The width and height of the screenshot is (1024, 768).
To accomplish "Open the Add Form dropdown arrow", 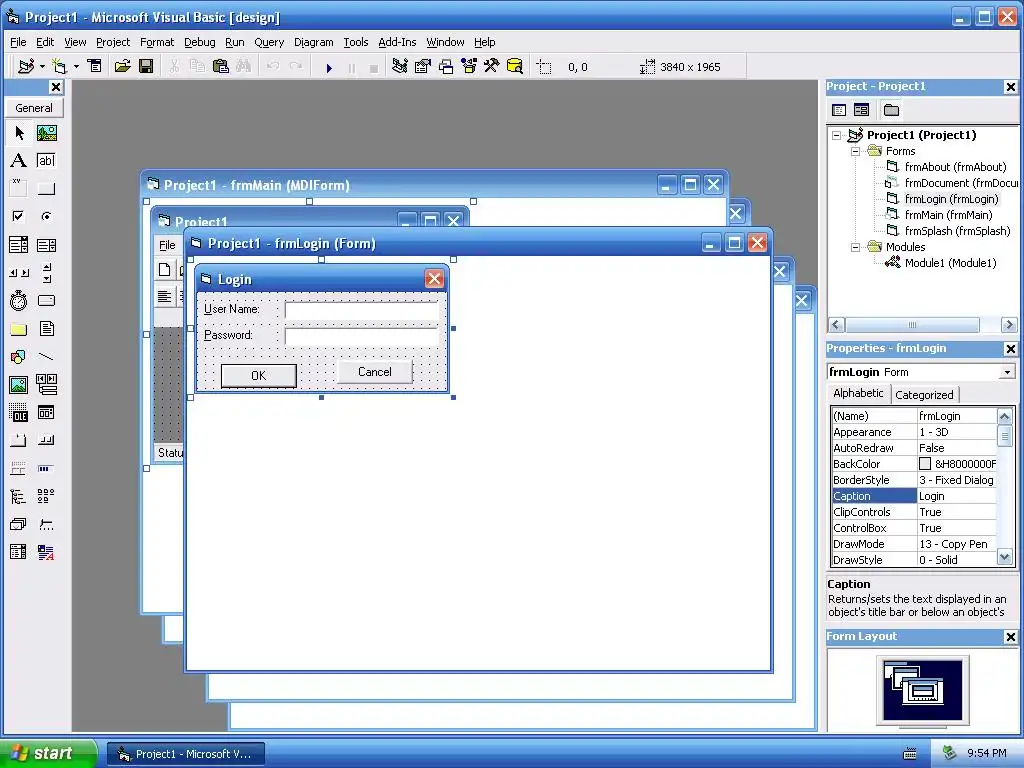I will [76, 66].
